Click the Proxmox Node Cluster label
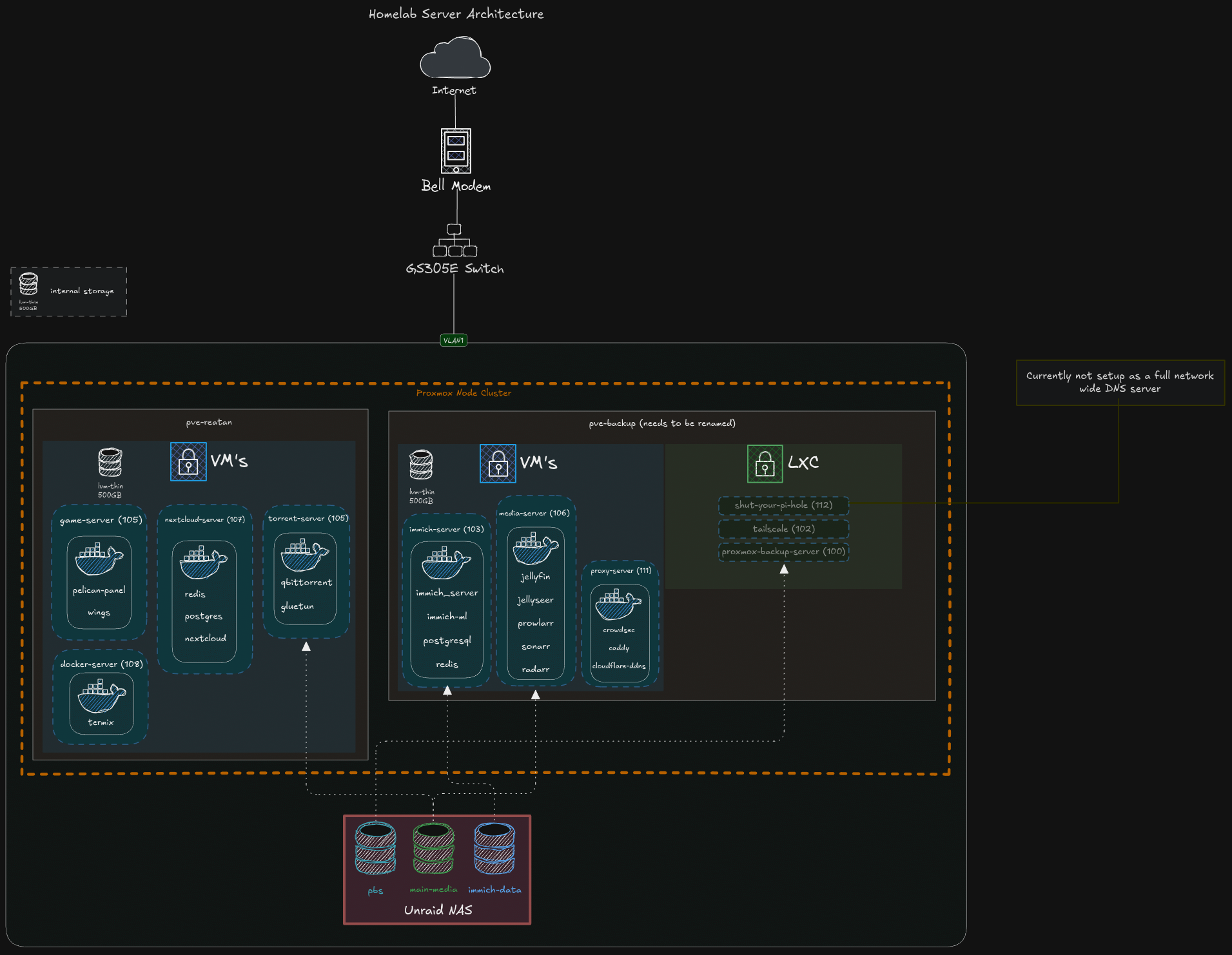This screenshot has width=1232, height=955. [464, 393]
